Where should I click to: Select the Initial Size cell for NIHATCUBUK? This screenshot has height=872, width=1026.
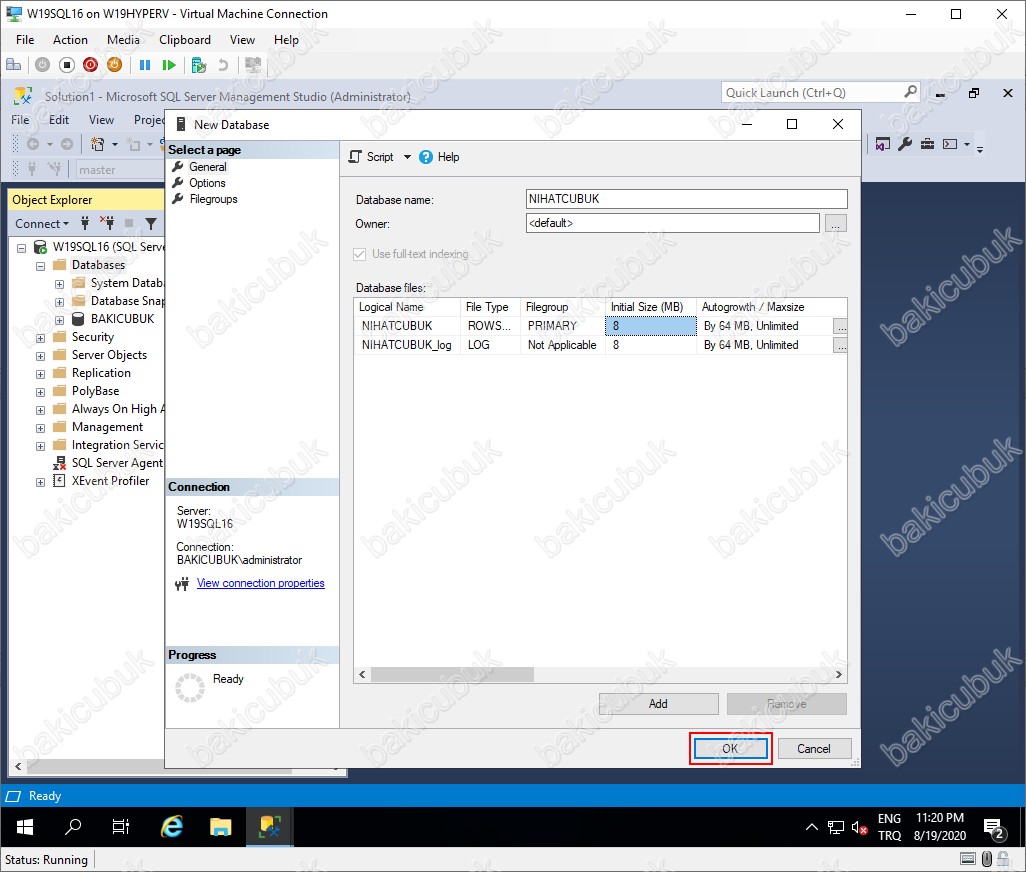click(x=650, y=326)
